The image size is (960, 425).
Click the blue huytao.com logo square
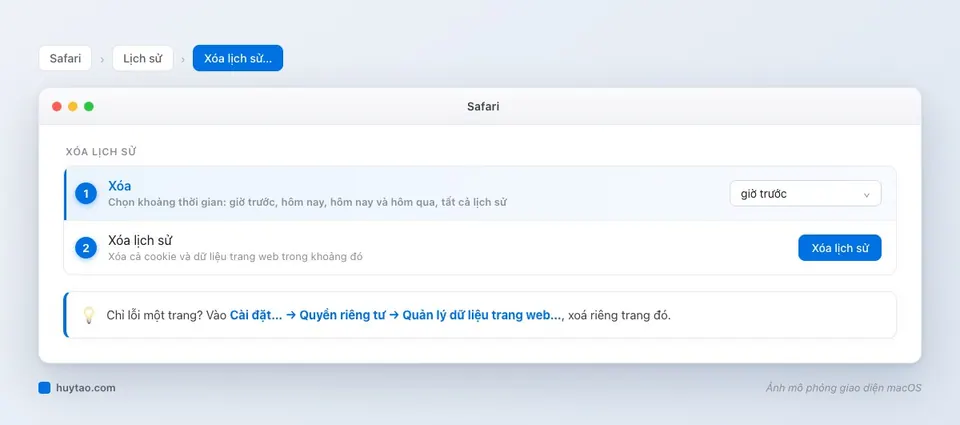tap(44, 388)
